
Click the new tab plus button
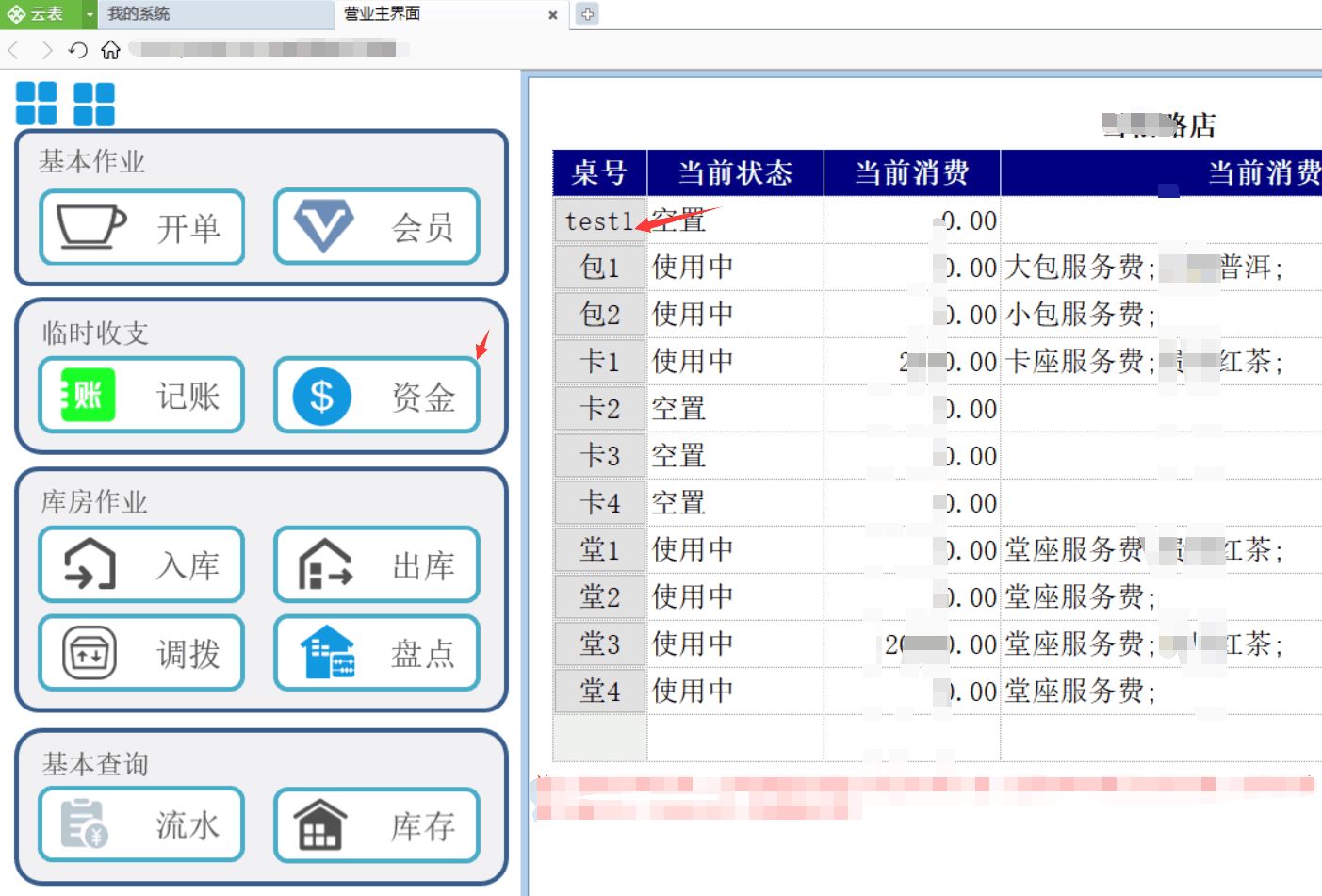[586, 14]
